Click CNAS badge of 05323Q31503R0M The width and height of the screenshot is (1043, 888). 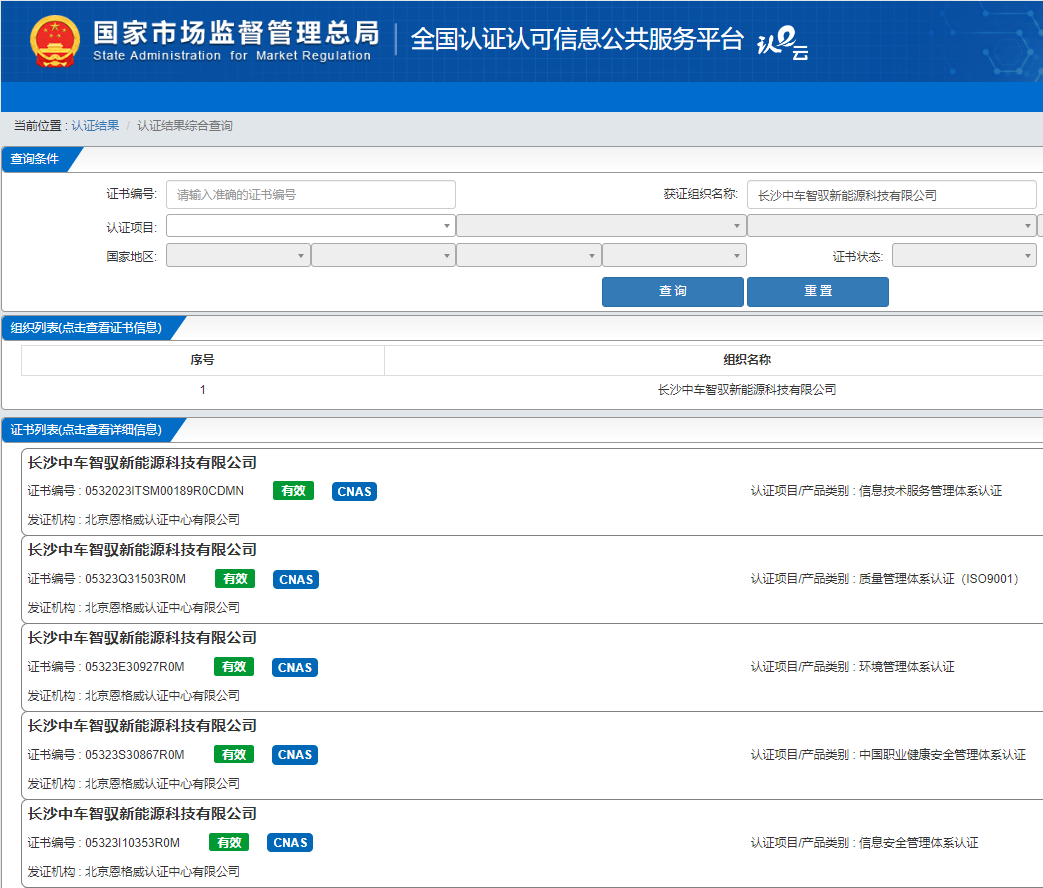[296, 579]
